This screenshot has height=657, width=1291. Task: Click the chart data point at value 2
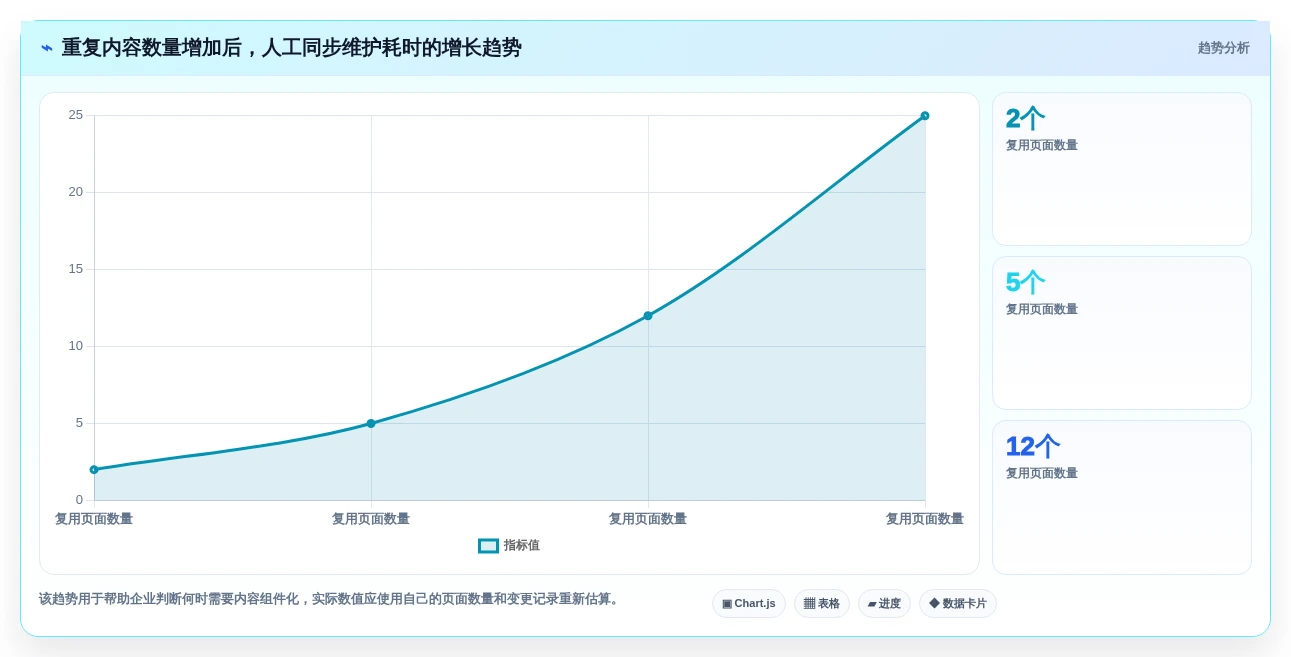pos(94,470)
